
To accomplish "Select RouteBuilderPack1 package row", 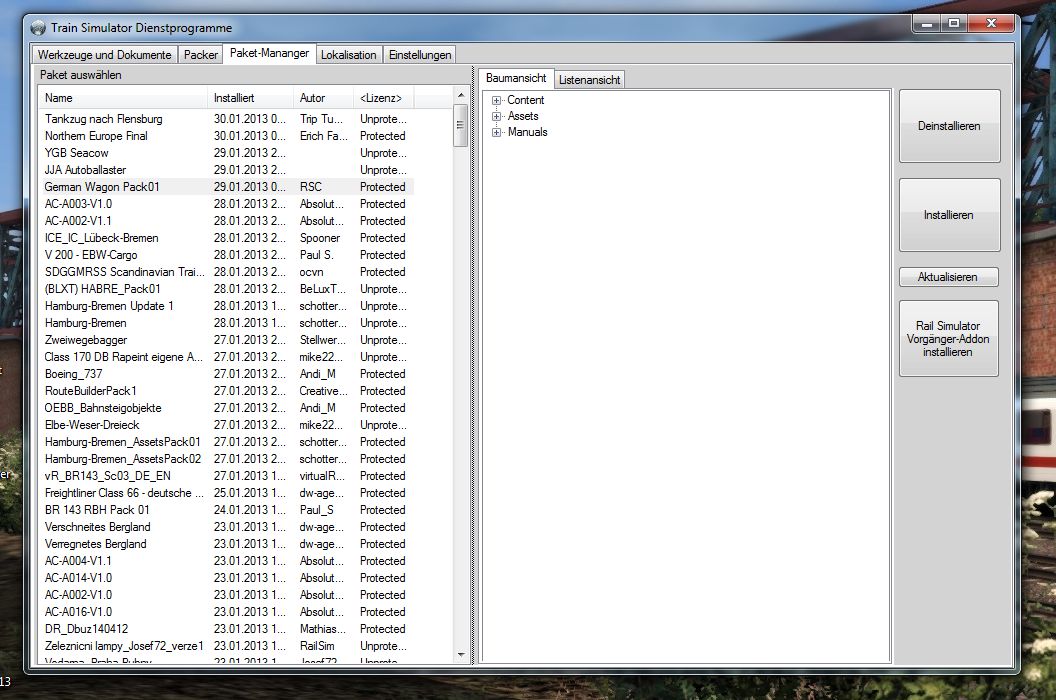I will [226, 391].
